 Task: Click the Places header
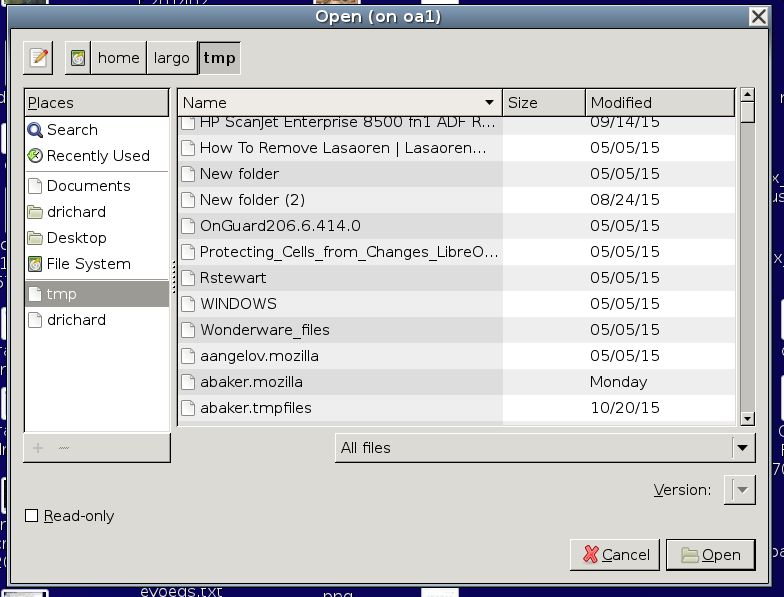[x=96, y=103]
